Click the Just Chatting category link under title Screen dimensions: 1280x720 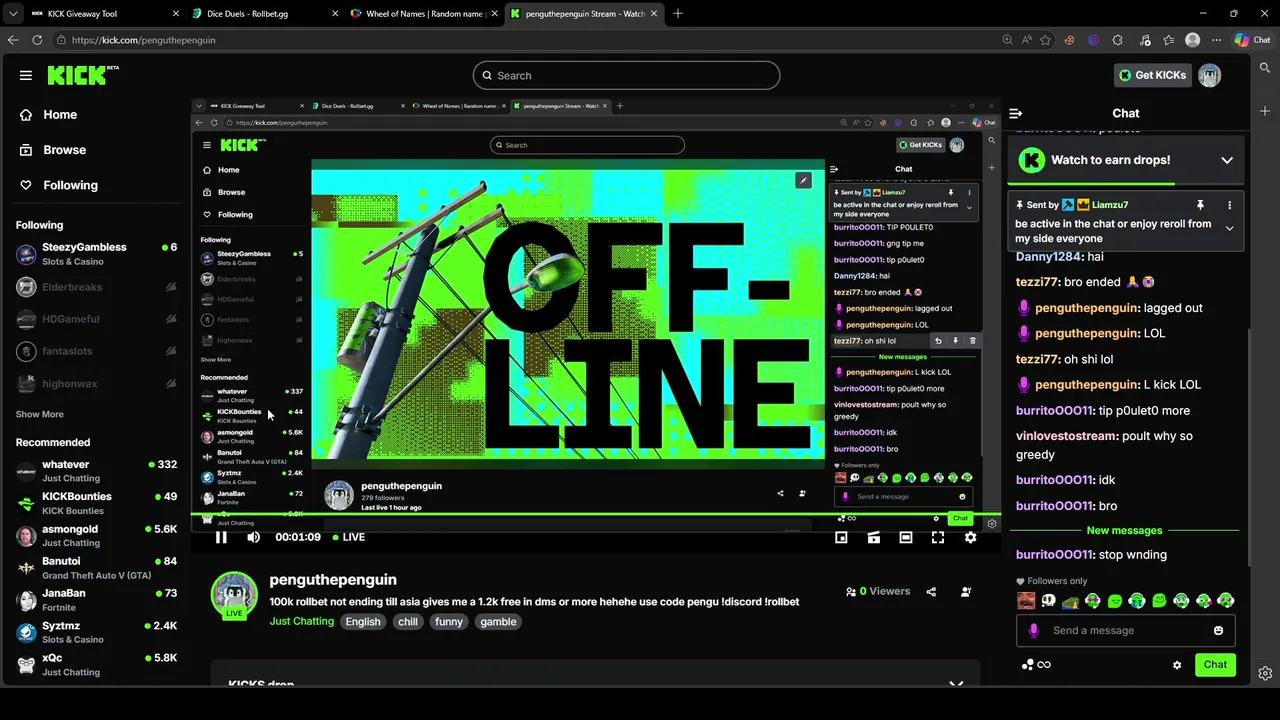301,621
